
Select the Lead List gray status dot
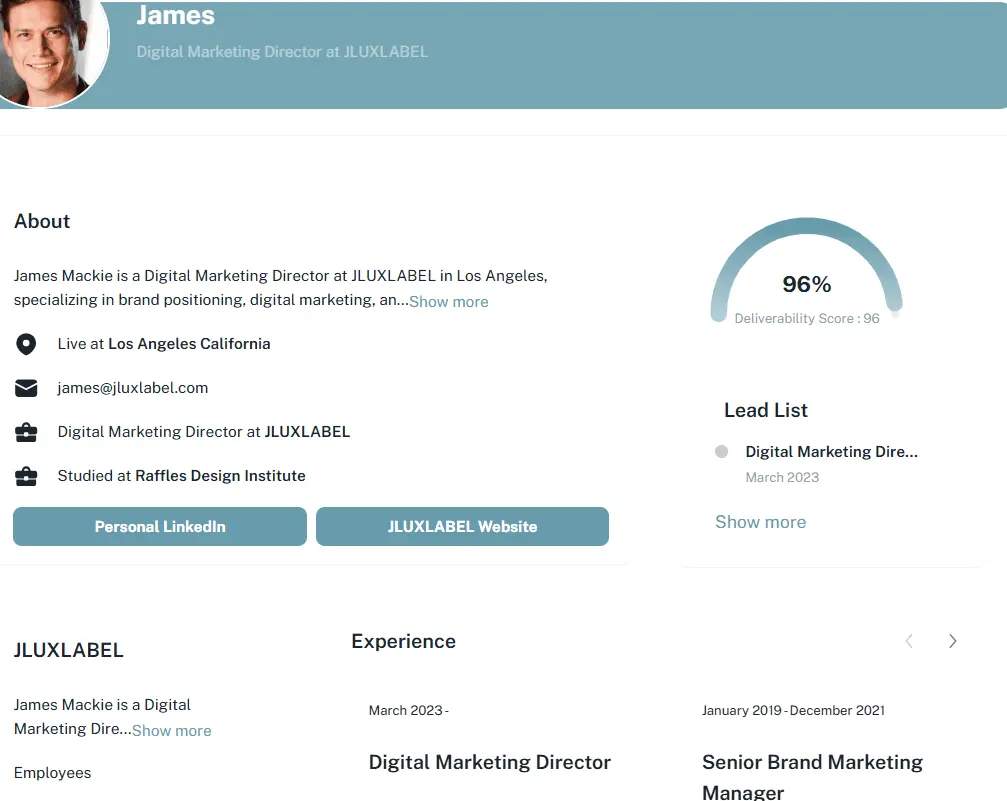(x=721, y=452)
